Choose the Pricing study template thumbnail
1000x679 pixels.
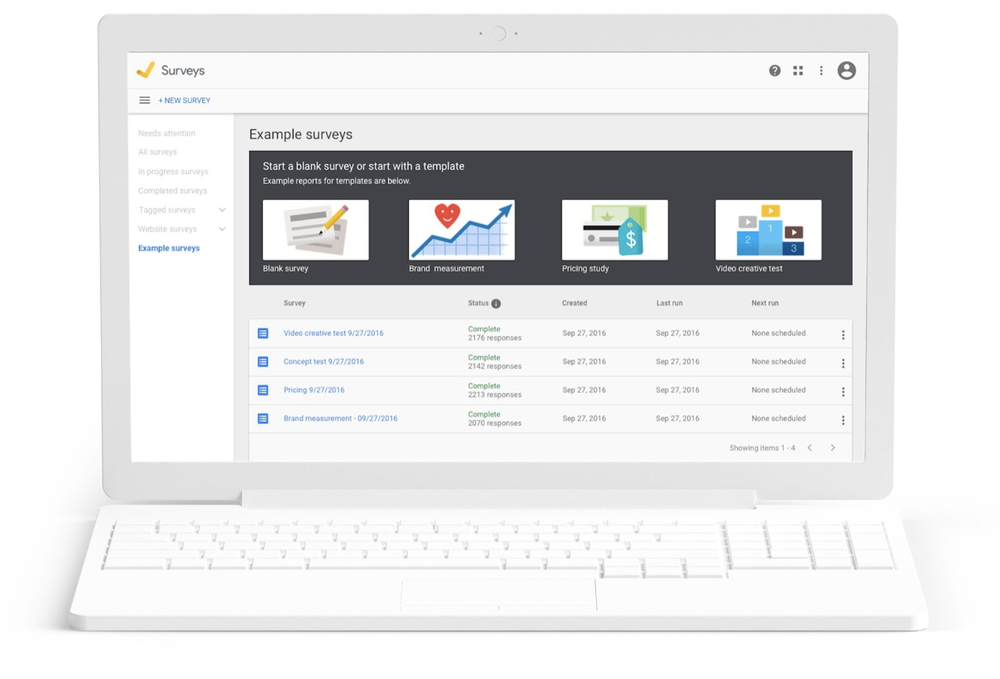(x=615, y=230)
